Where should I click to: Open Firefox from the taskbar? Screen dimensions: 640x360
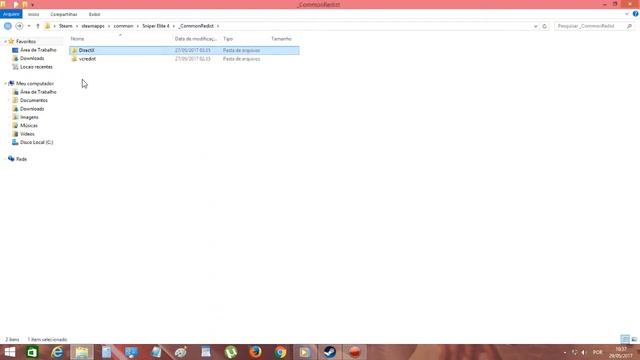click(x=256, y=352)
